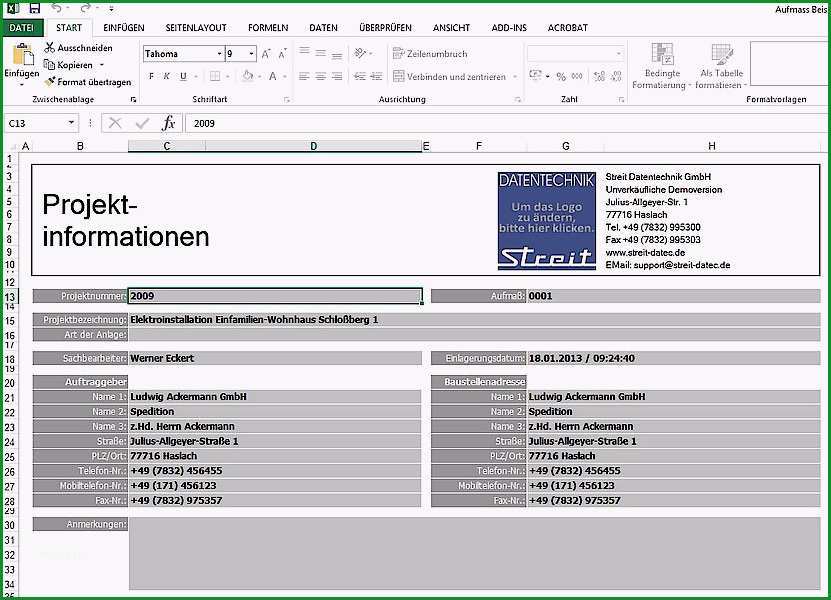831x600 pixels.
Task: Align text to top of cell
Action: (x=304, y=52)
